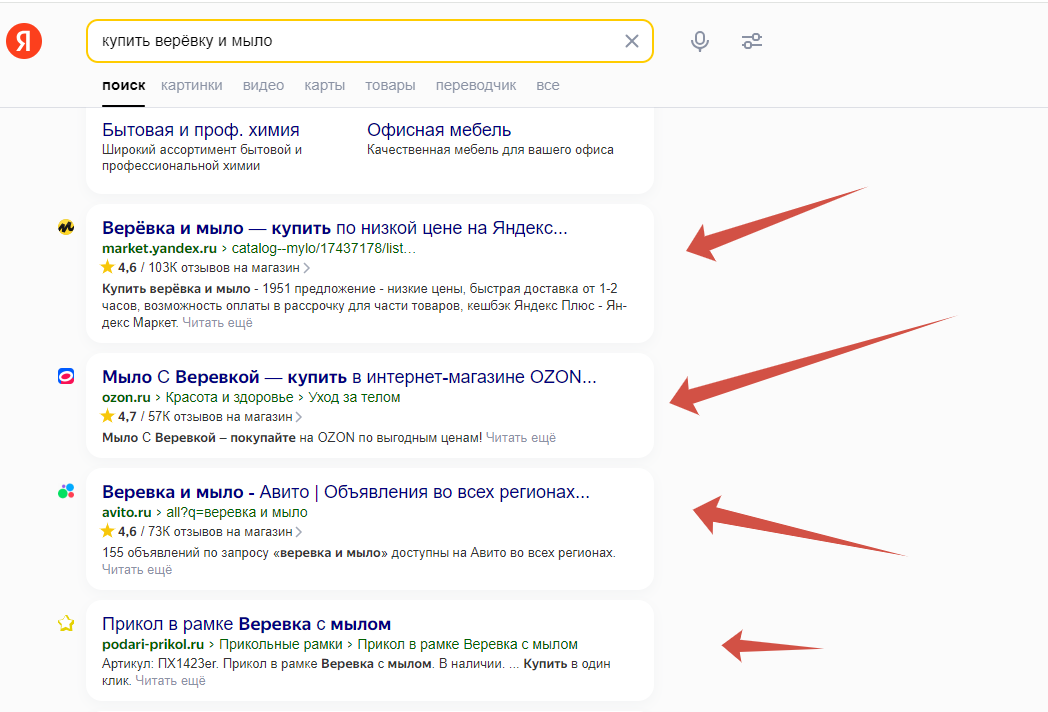Open the 'Прикол в рамке Веревка с мылом' breadcrumb
The image size is (1048, 712).
point(468,644)
